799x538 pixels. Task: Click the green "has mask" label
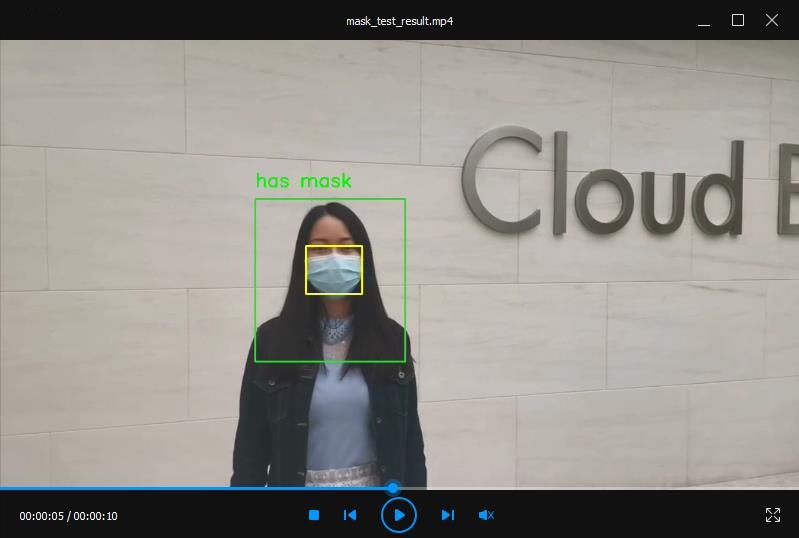(303, 181)
